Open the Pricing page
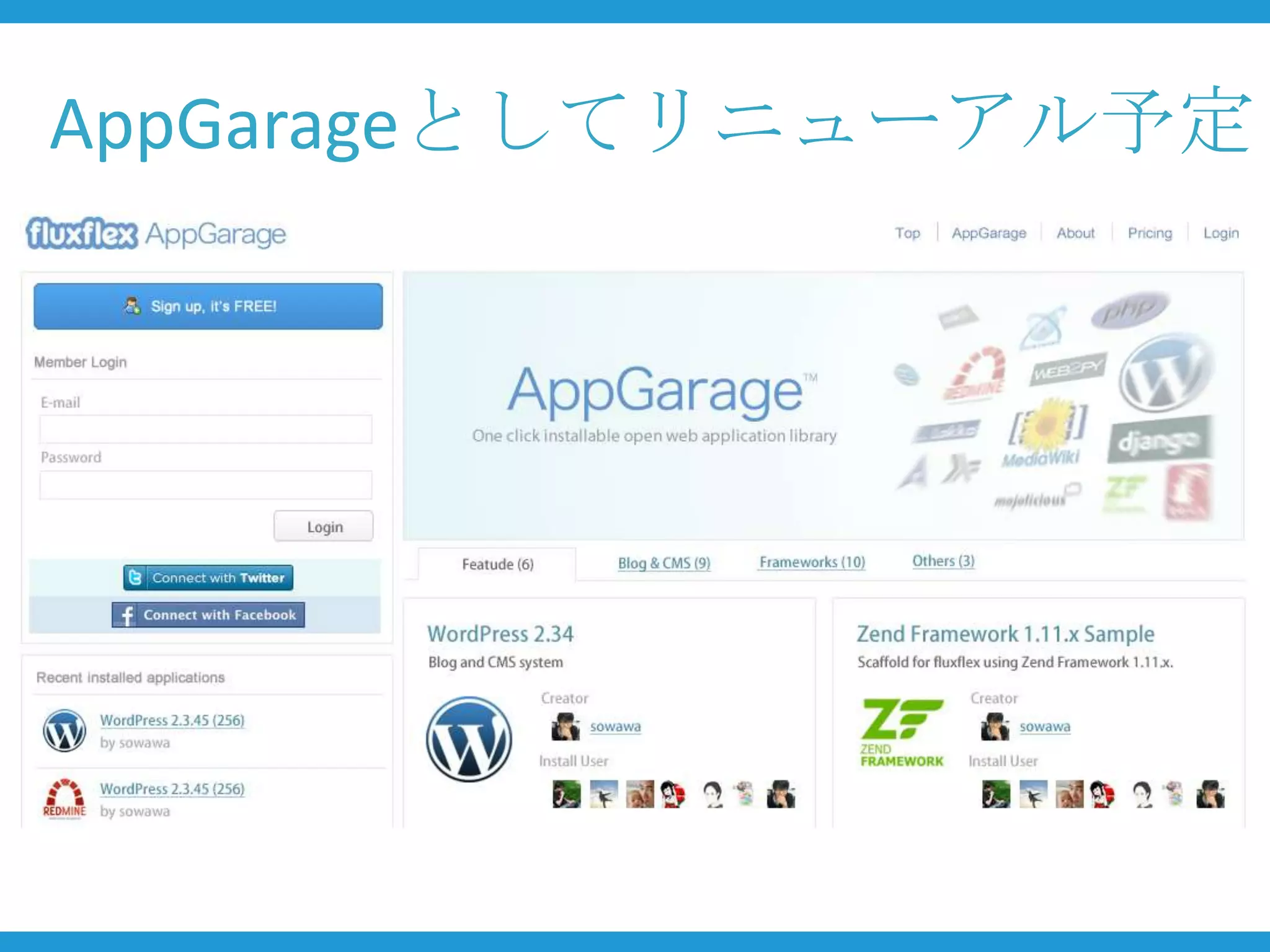 (1150, 233)
